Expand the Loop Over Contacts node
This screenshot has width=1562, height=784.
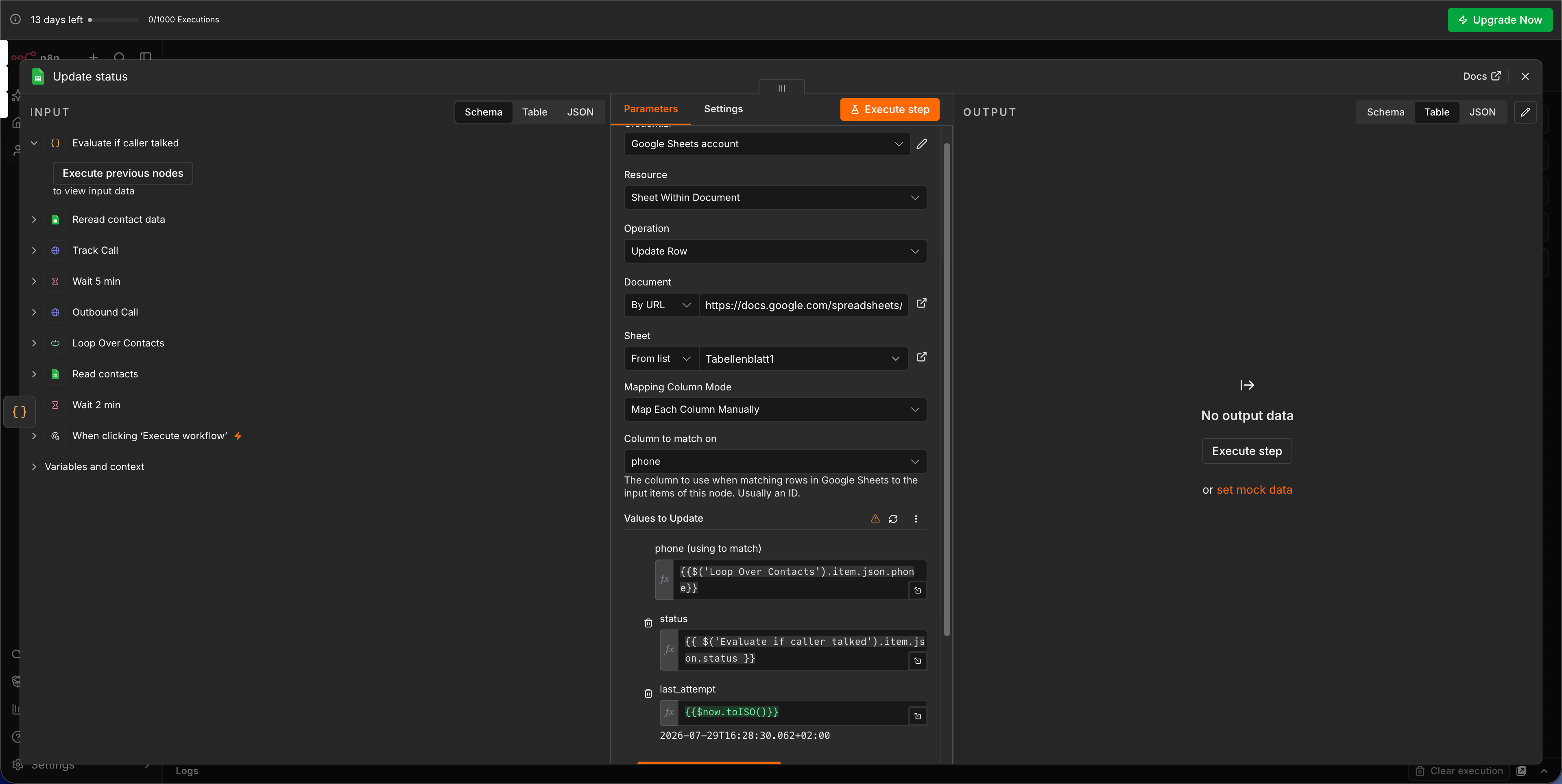(34, 343)
